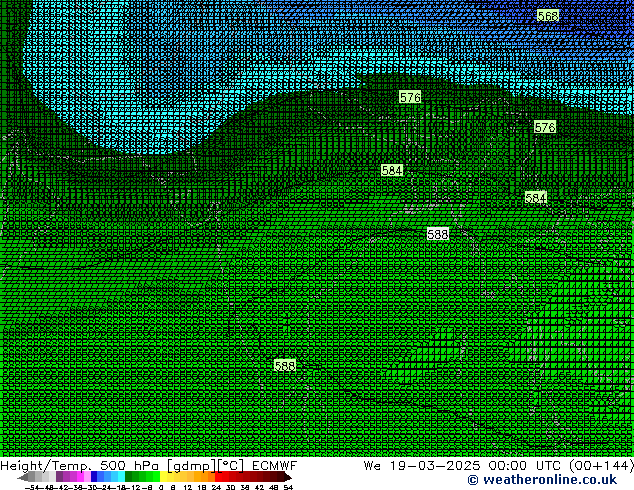Screen dimensions: 634x490
Task: Pick the dark blue legend swatch at -30
Action: click(x=94, y=476)
